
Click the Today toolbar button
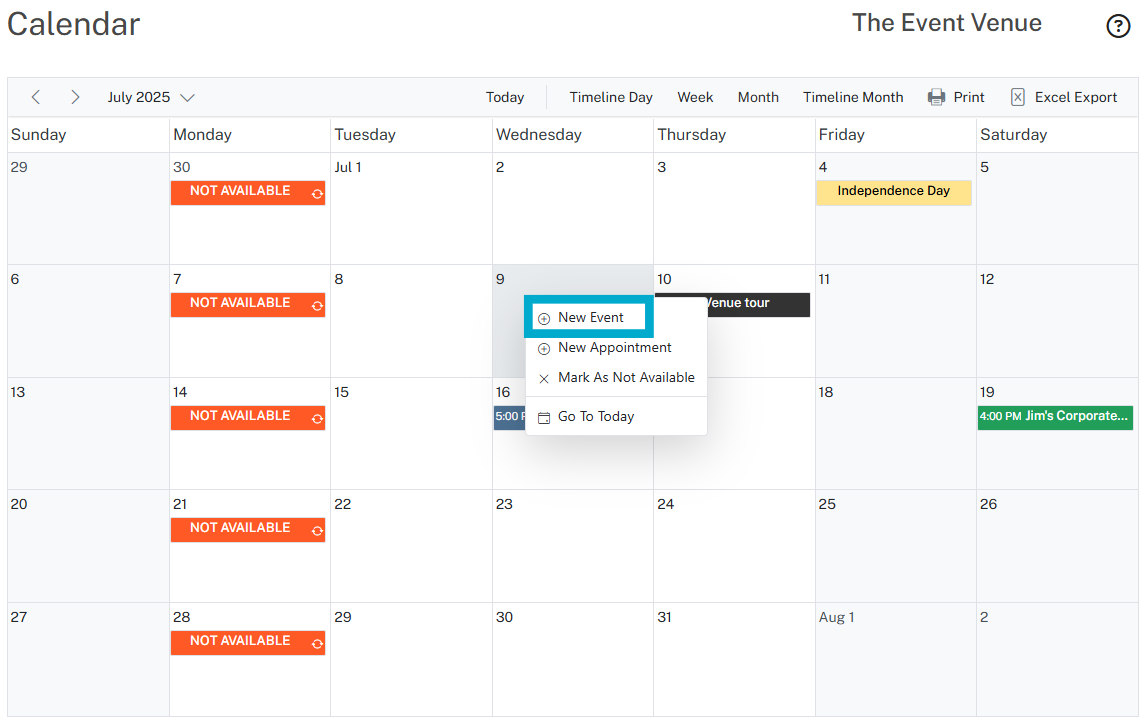point(505,97)
